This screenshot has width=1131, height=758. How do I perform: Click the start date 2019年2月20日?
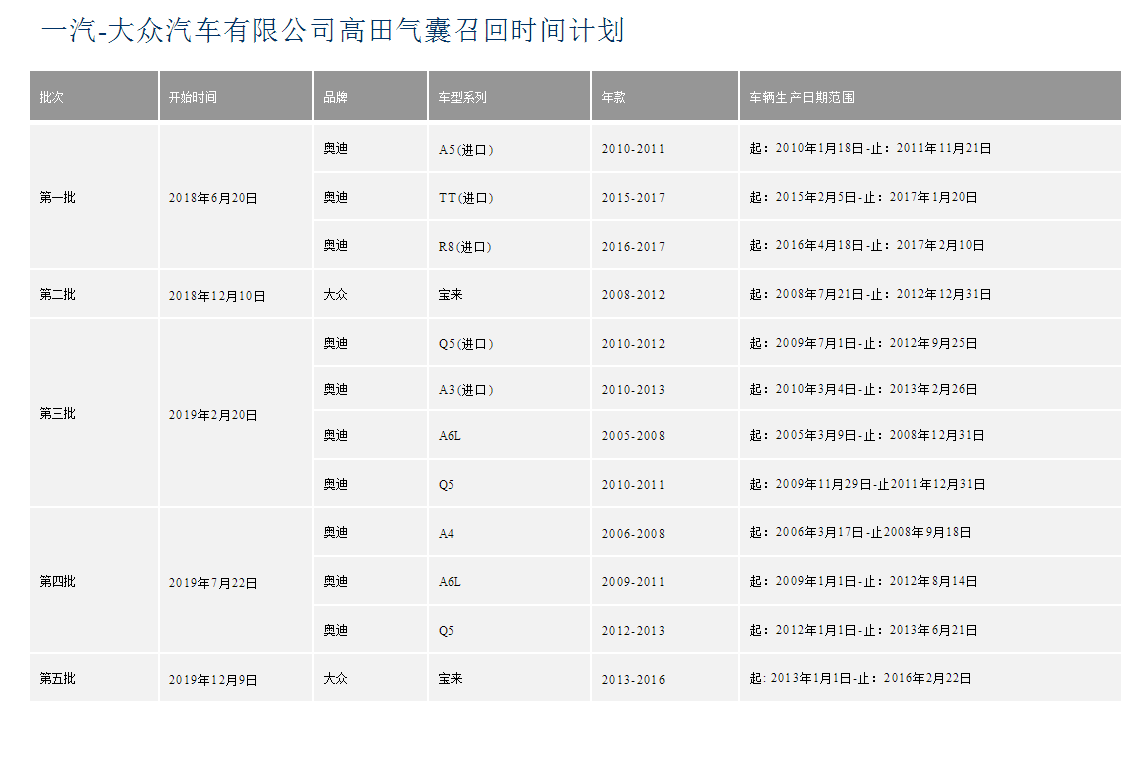coord(213,415)
